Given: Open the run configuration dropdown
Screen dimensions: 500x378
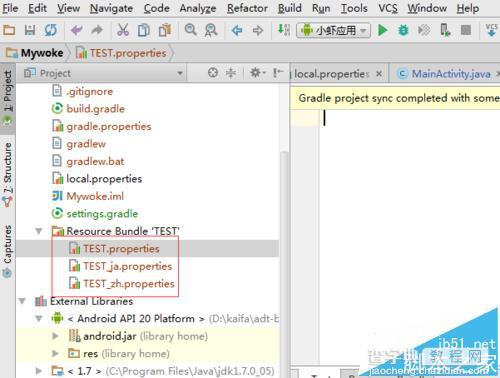Looking at the screenshot, I should [x=333, y=31].
